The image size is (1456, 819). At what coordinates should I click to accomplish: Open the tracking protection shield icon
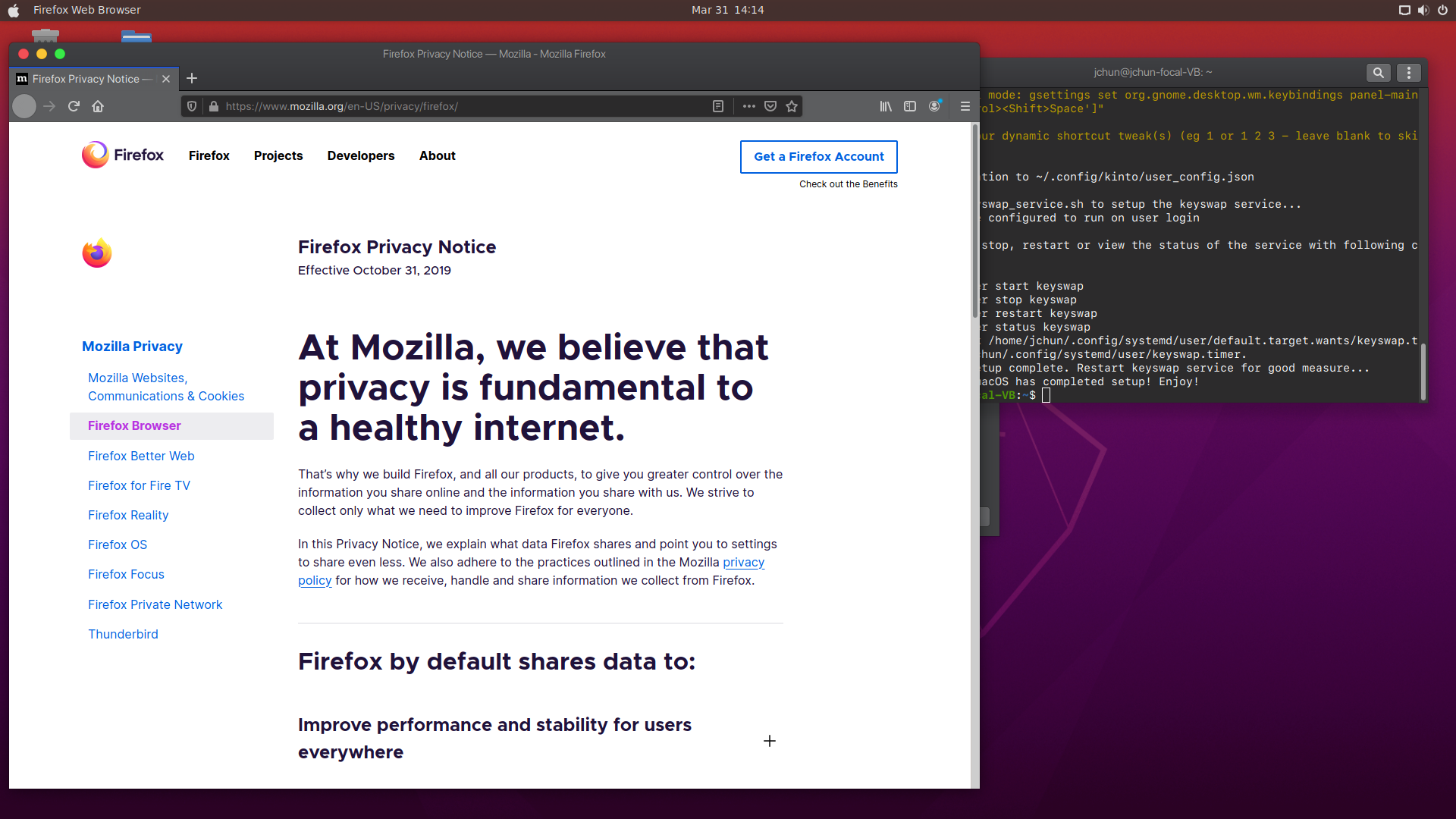coord(192,106)
